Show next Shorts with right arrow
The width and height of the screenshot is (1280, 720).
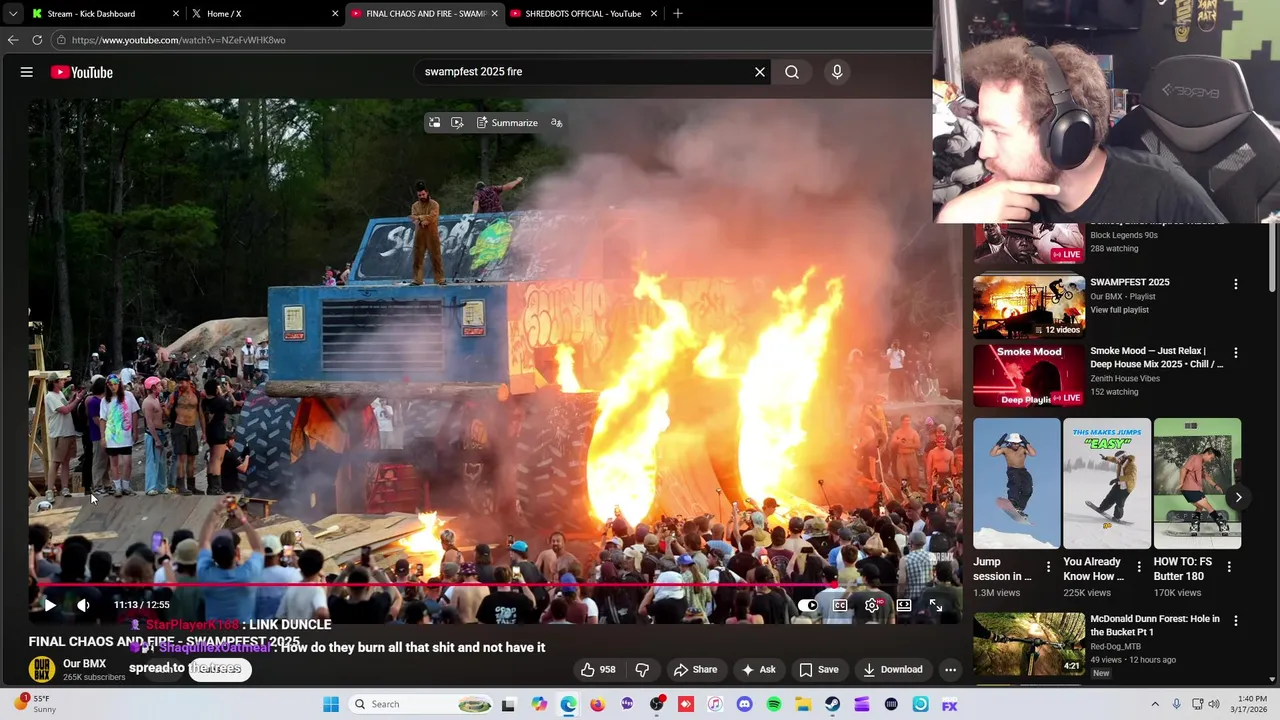tap(1238, 497)
